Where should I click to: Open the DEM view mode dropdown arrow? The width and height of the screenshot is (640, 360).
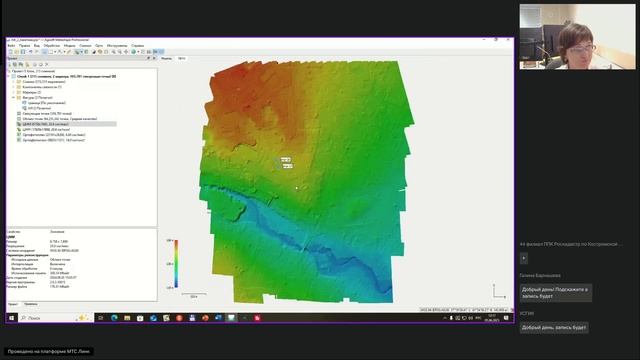(x=82, y=52)
